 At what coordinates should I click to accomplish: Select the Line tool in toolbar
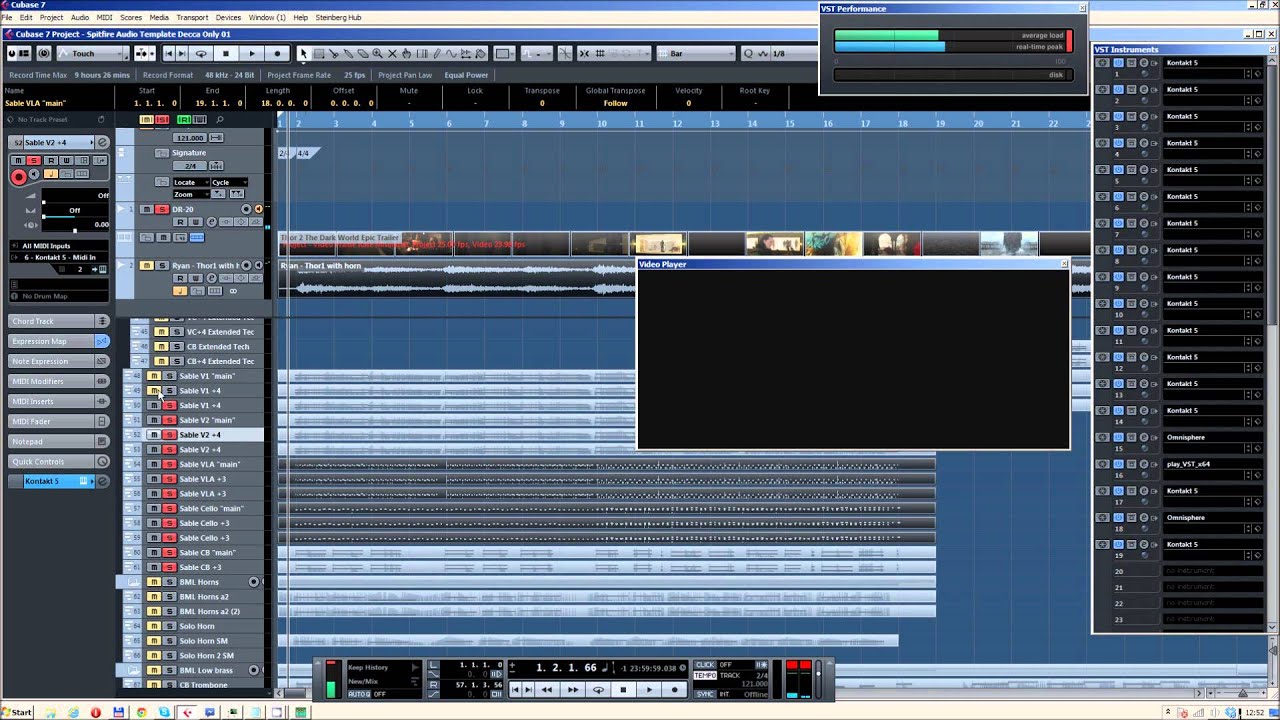tap(451, 53)
